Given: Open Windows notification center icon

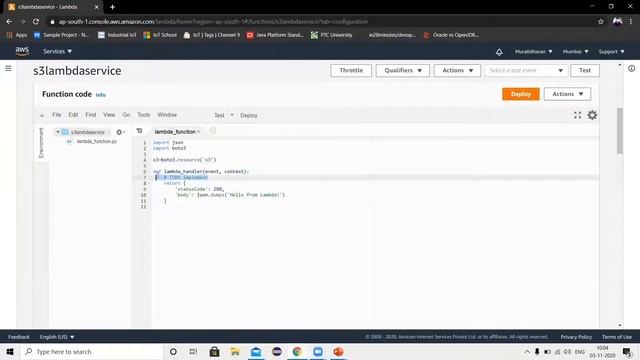Looking at the screenshot, I should (x=627, y=351).
